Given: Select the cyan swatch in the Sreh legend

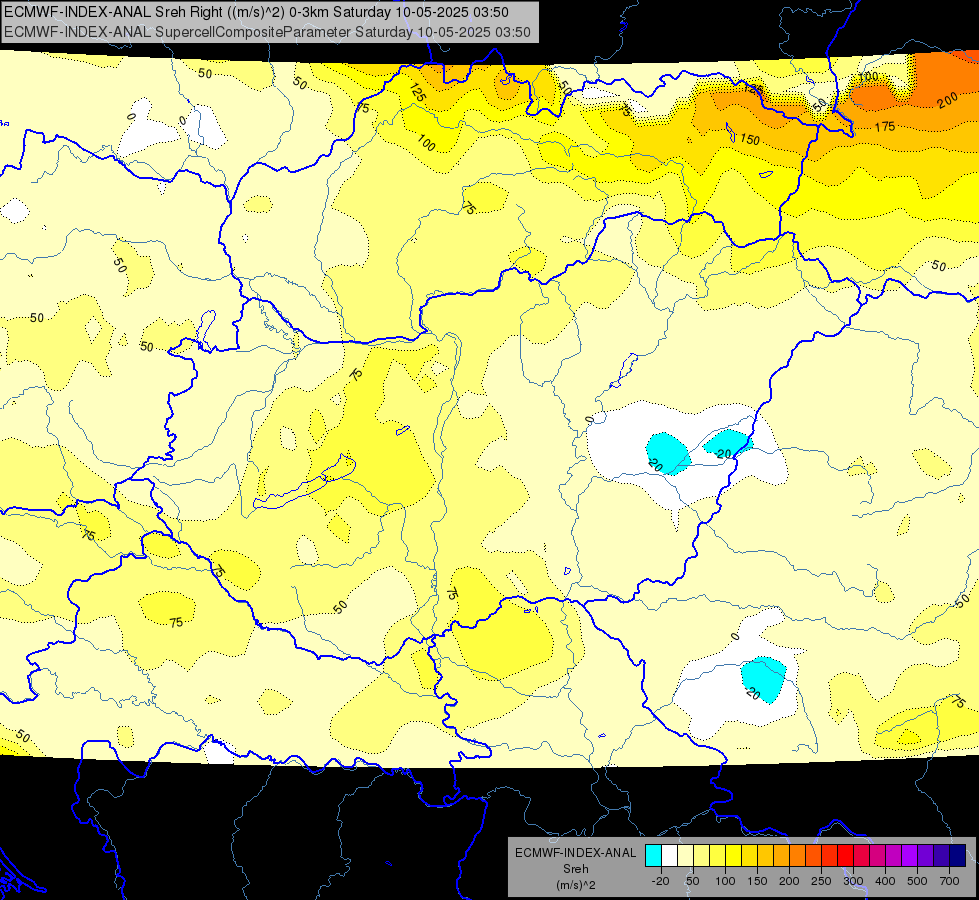Looking at the screenshot, I should tap(654, 855).
